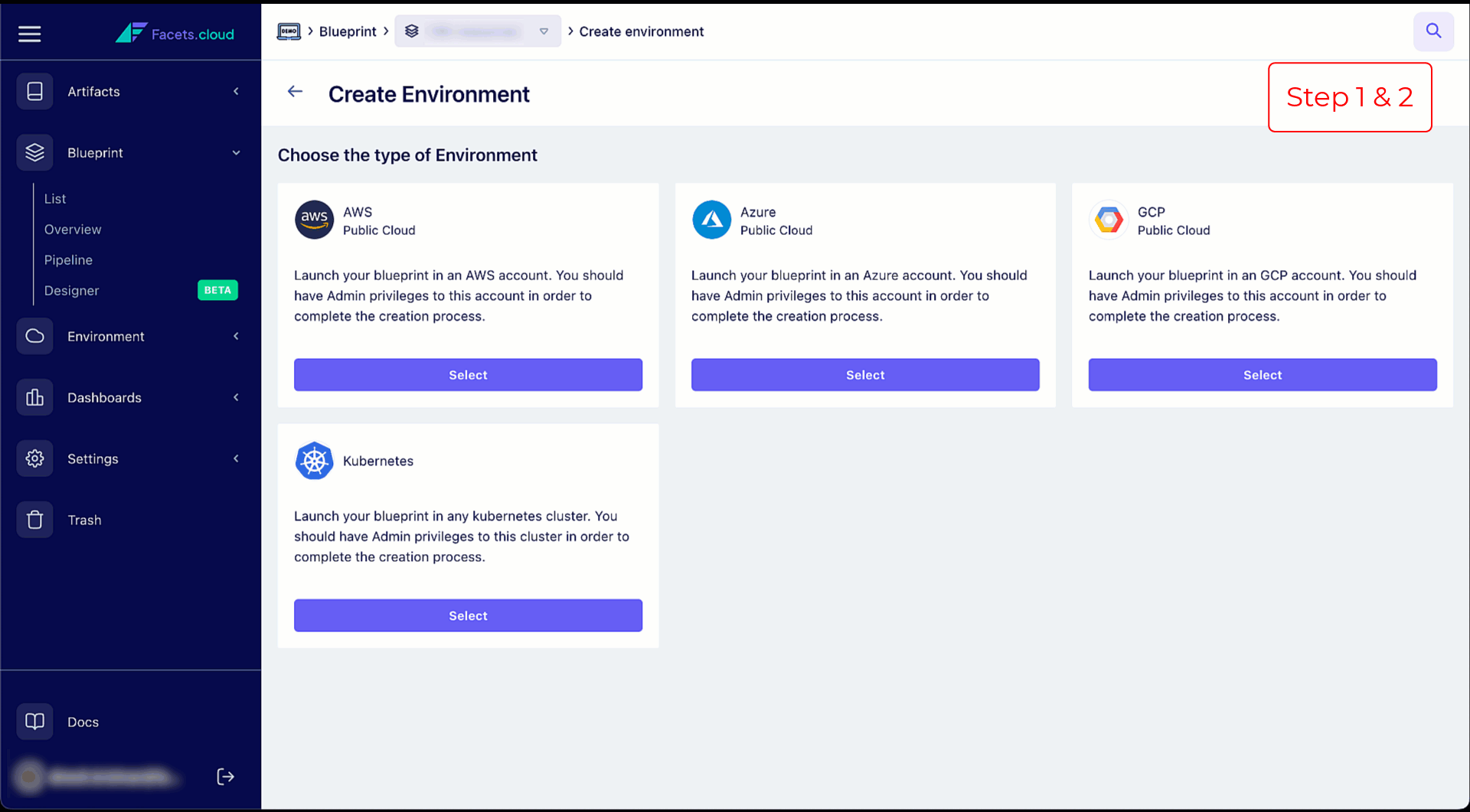Open the Pipeline submenu item
Image resolution: width=1470 pixels, height=812 pixels.
pyautogui.click(x=68, y=259)
